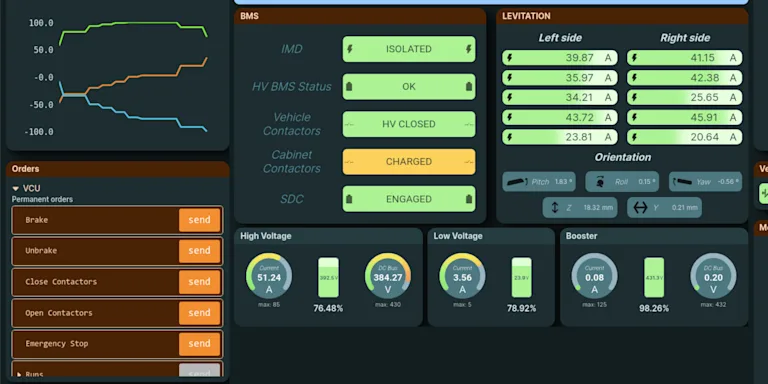Viewport: 768px width, 384px height.
Task: Click left contactor icon on HV CLOSED badge
Action: pos(349,124)
